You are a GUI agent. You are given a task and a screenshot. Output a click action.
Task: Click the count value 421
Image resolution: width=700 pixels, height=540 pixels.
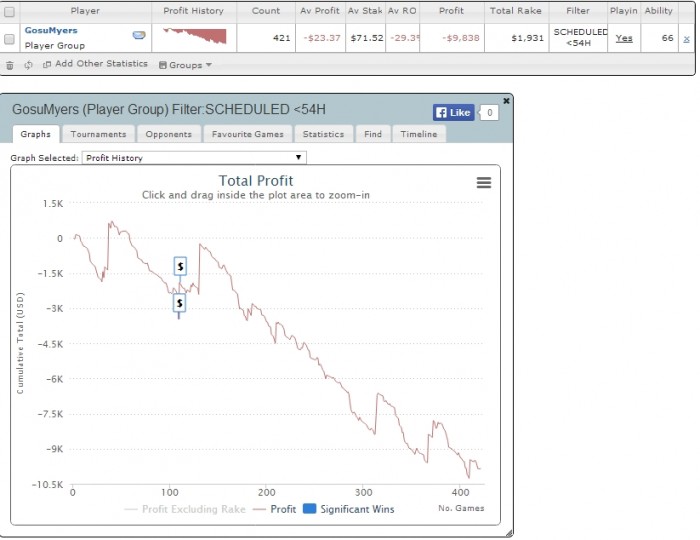click(281, 38)
